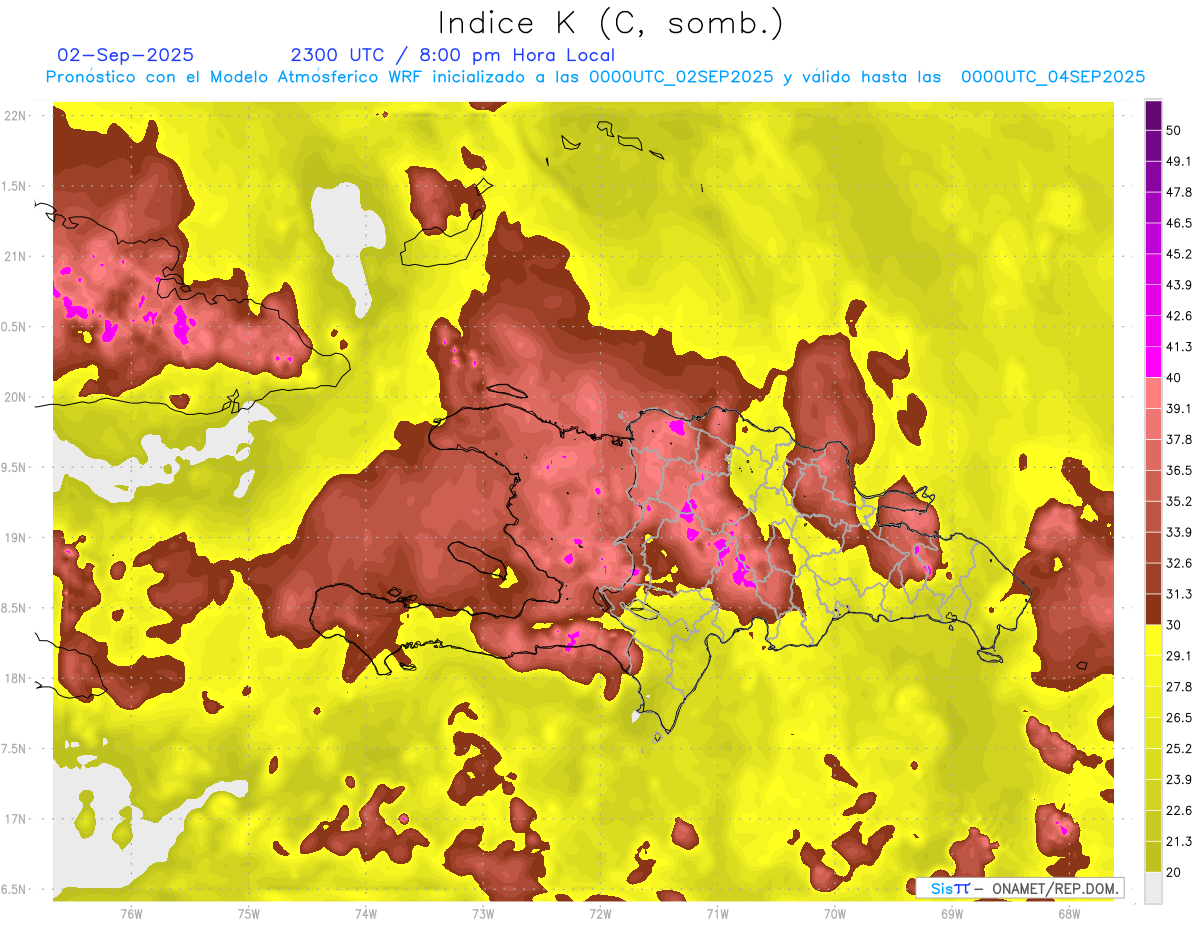This screenshot has width=1200, height=927.
Task: Click the '37.8' colorbar value
Action: point(1178,439)
